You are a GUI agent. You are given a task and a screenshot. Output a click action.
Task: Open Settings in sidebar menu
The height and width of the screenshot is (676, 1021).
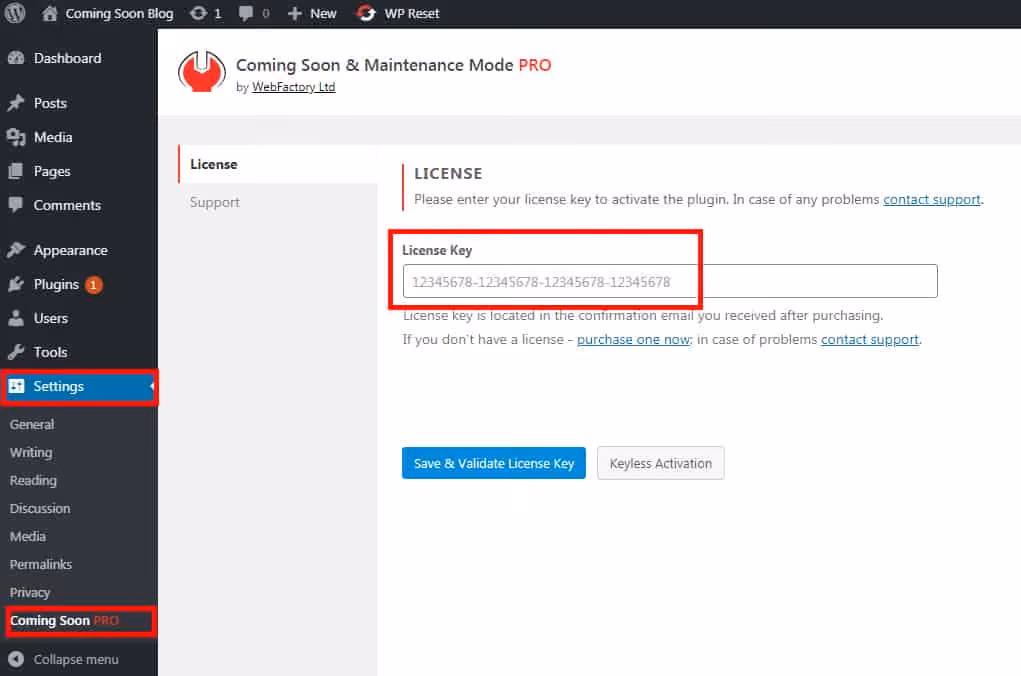click(79, 386)
